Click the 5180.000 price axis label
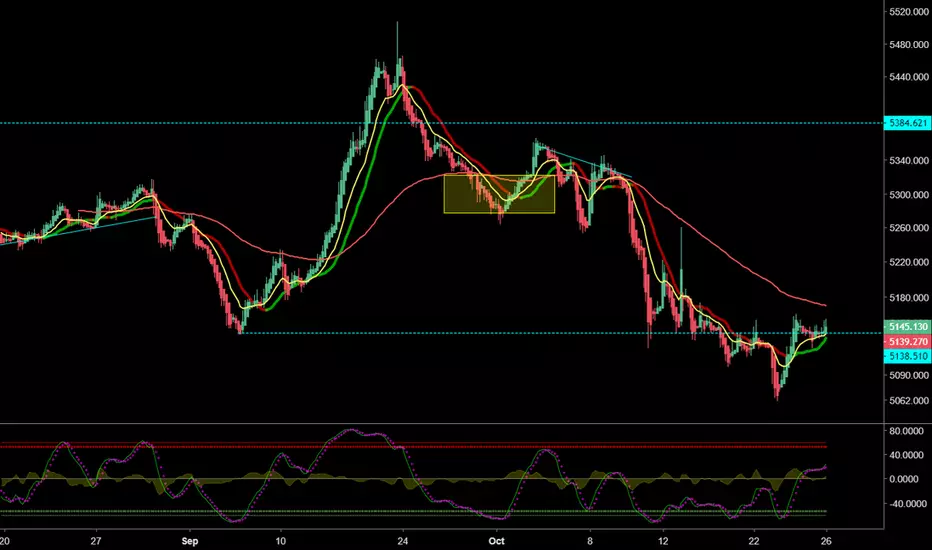 909,297
